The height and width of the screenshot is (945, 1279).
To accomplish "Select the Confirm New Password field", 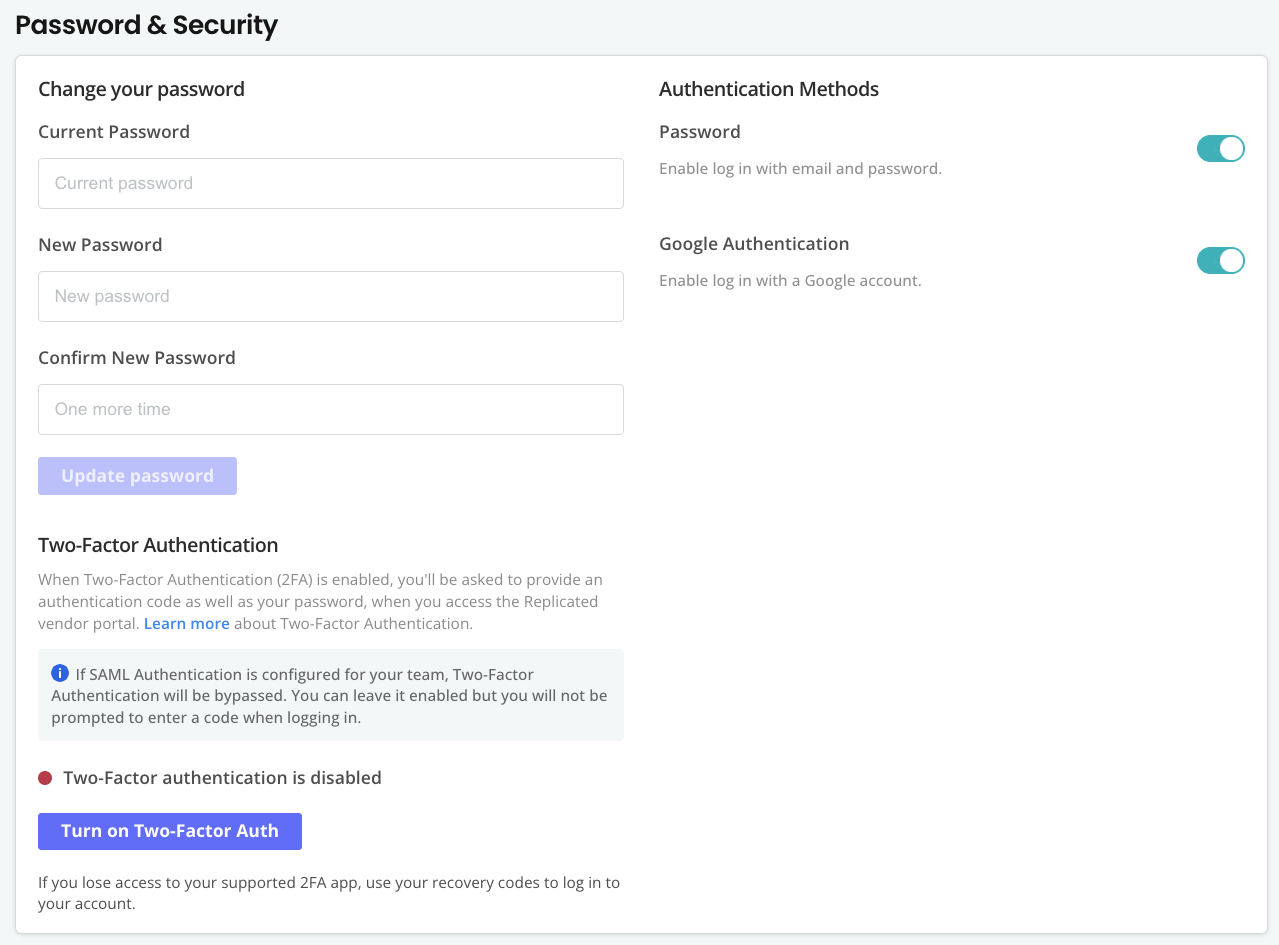I will [x=330, y=409].
